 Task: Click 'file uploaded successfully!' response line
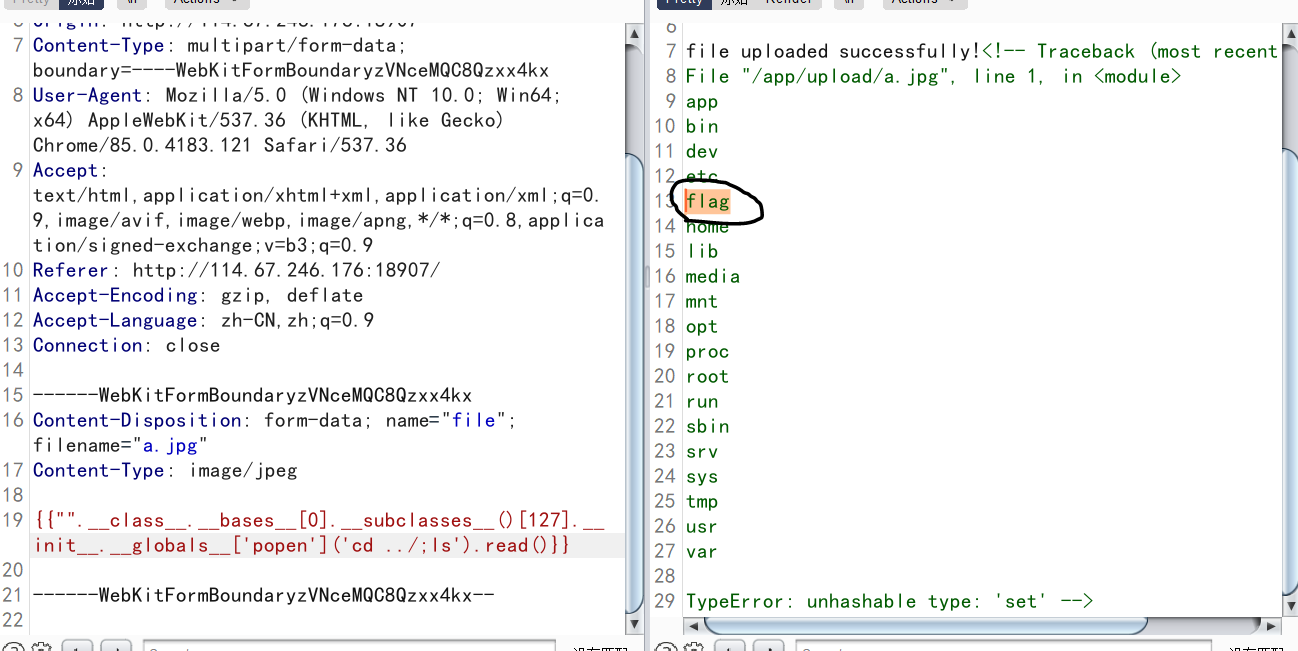833,51
